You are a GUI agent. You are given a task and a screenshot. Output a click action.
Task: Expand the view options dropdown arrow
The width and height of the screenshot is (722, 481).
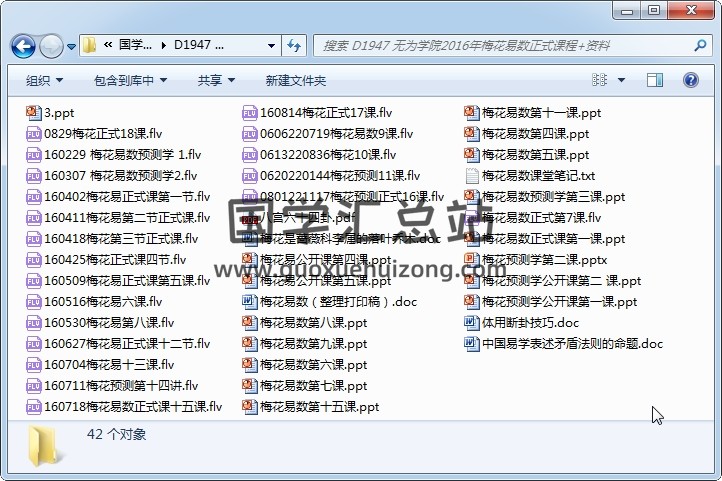pos(623,80)
